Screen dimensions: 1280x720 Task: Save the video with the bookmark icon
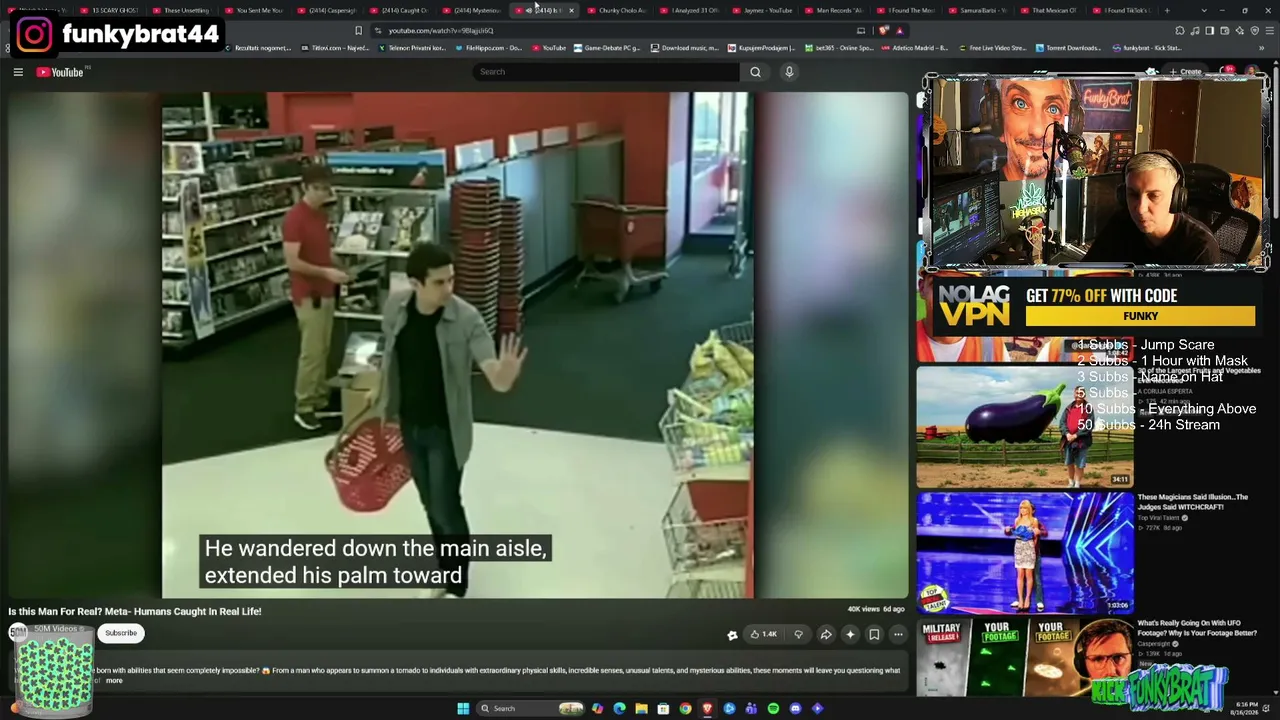pyautogui.click(x=874, y=634)
